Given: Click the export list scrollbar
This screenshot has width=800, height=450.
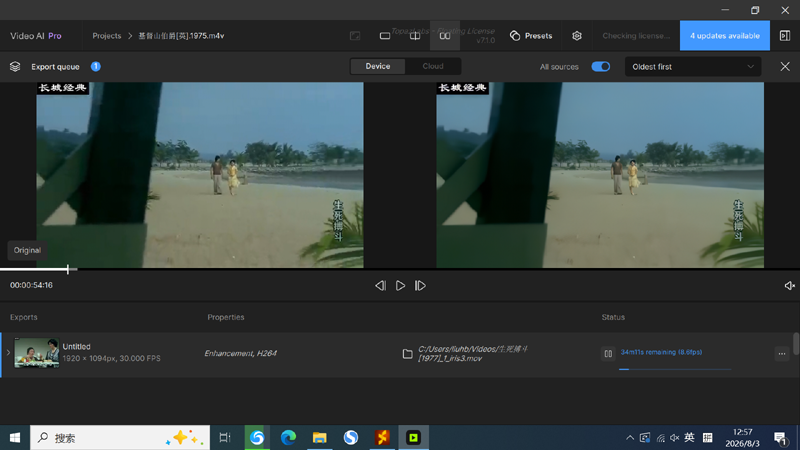Looking at the screenshot, I should [796, 343].
